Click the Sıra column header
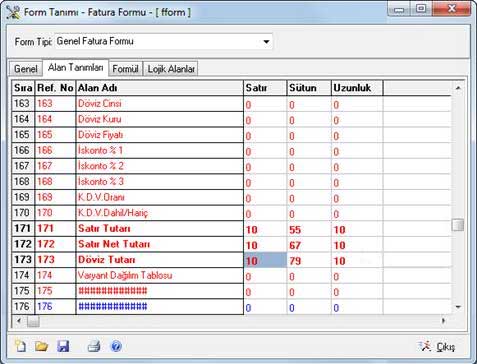477x364 pixels. click(x=23, y=88)
